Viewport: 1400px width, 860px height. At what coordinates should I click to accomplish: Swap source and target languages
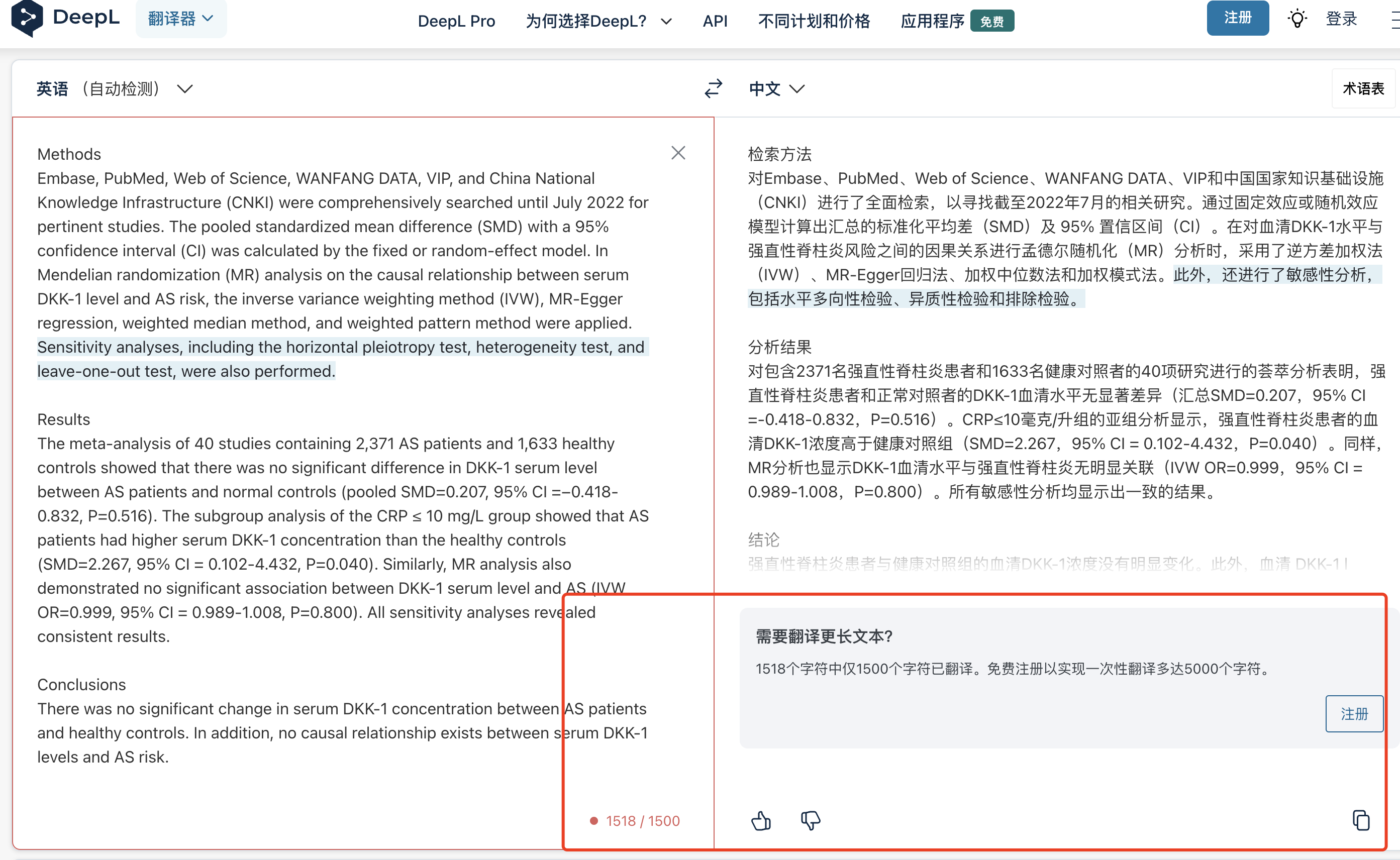point(713,88)
